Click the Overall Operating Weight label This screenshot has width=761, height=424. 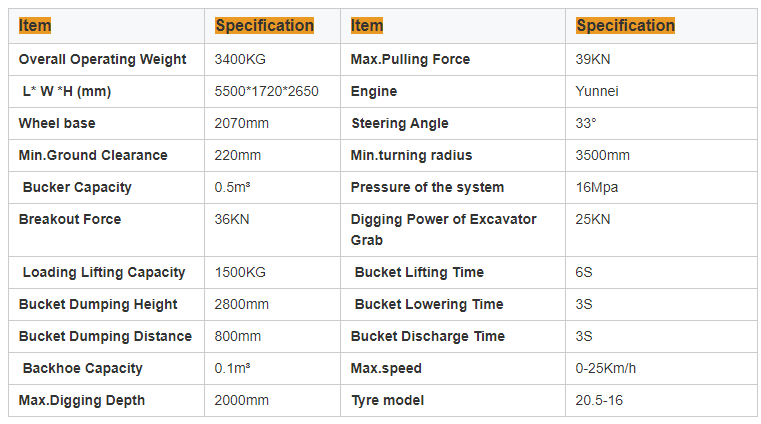[x=102, y=59]
